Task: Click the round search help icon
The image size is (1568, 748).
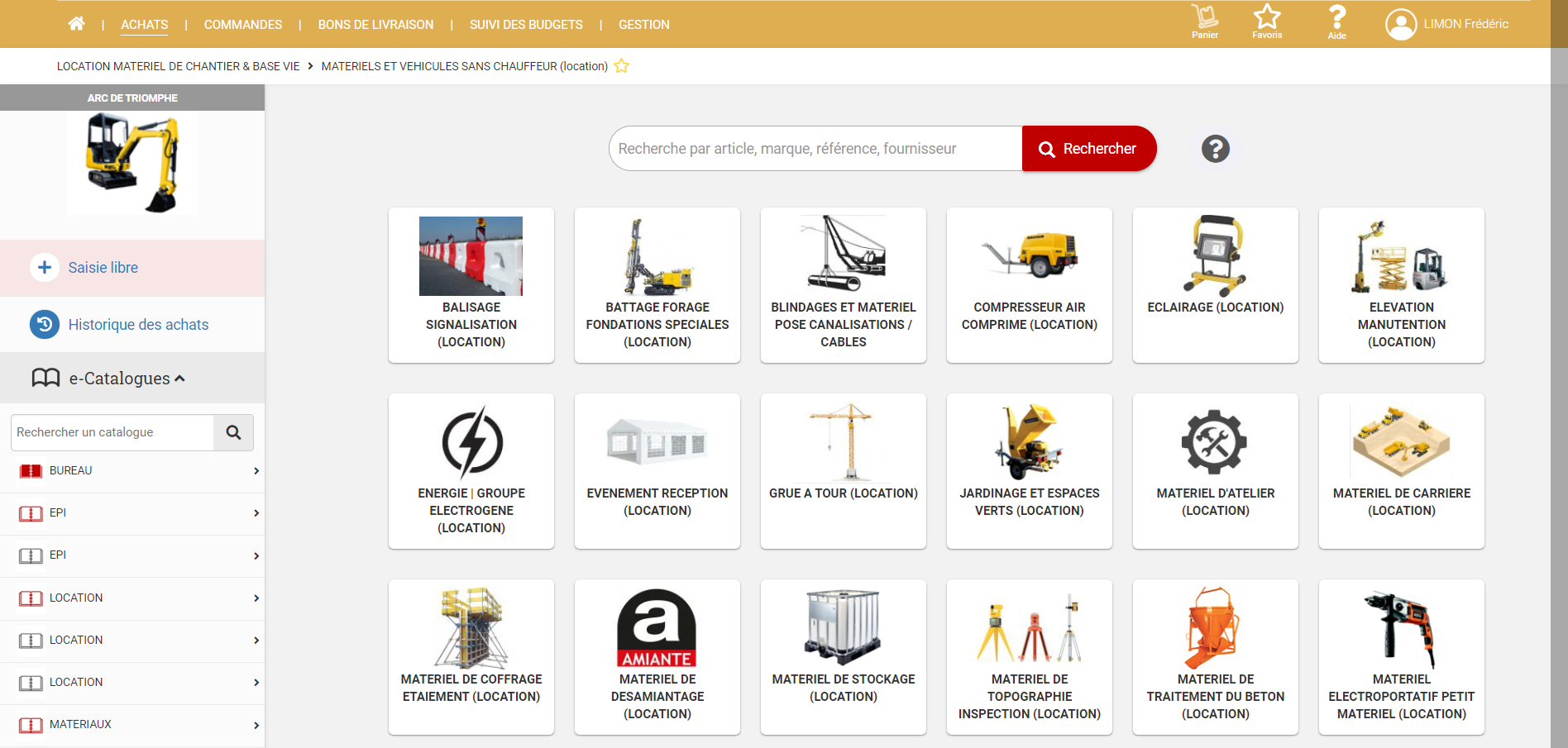Action: pos(1215,149)
